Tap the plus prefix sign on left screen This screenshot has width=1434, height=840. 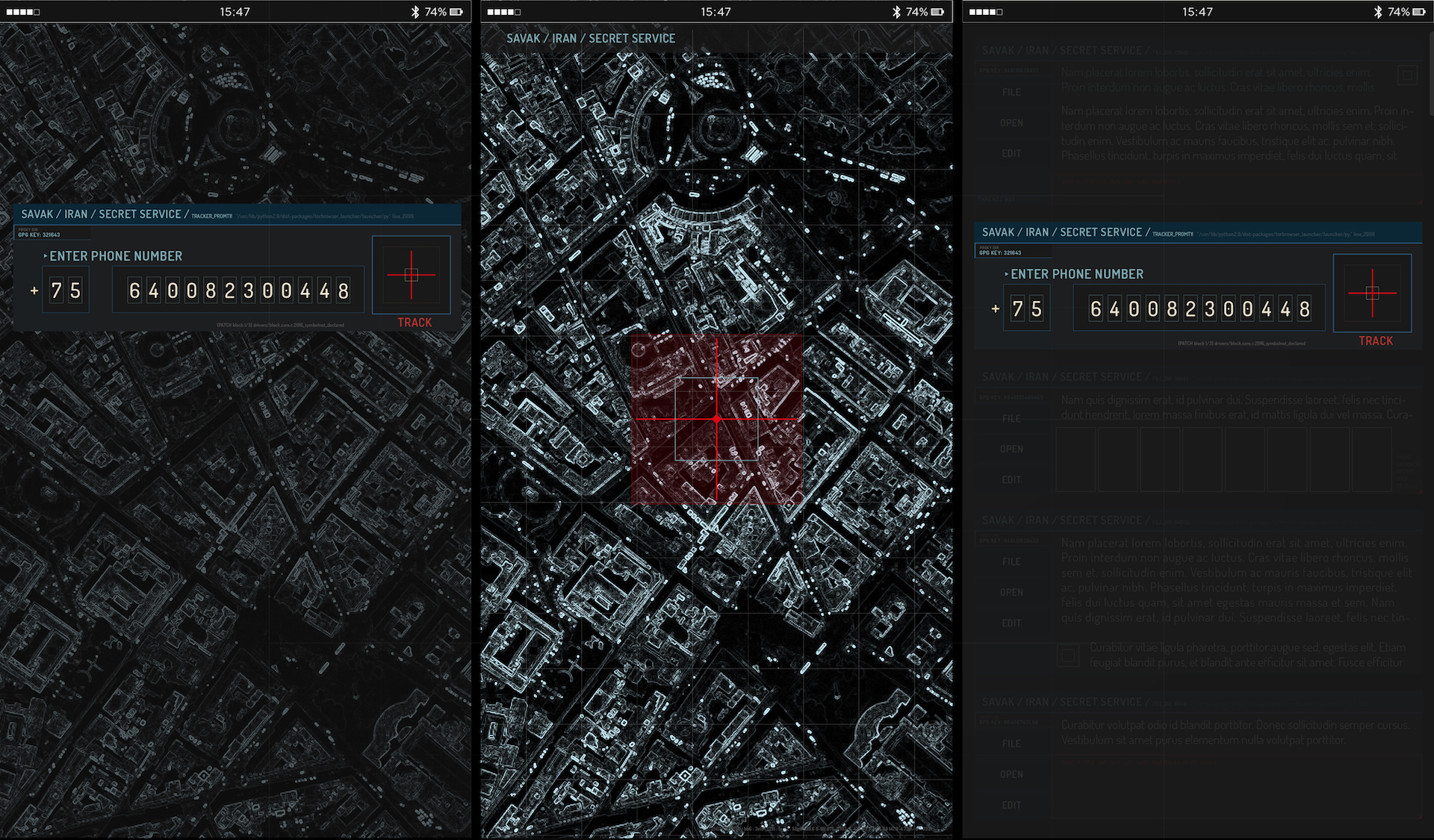(34, 290)
